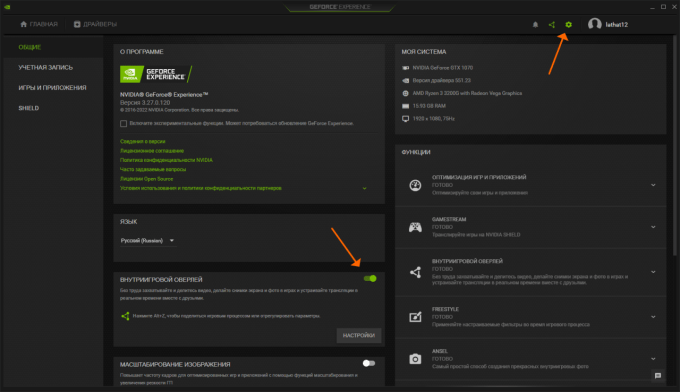Turn off the in-game overlay toggle
Viewport: 681px width, 392px height.
tap(370, 279)
